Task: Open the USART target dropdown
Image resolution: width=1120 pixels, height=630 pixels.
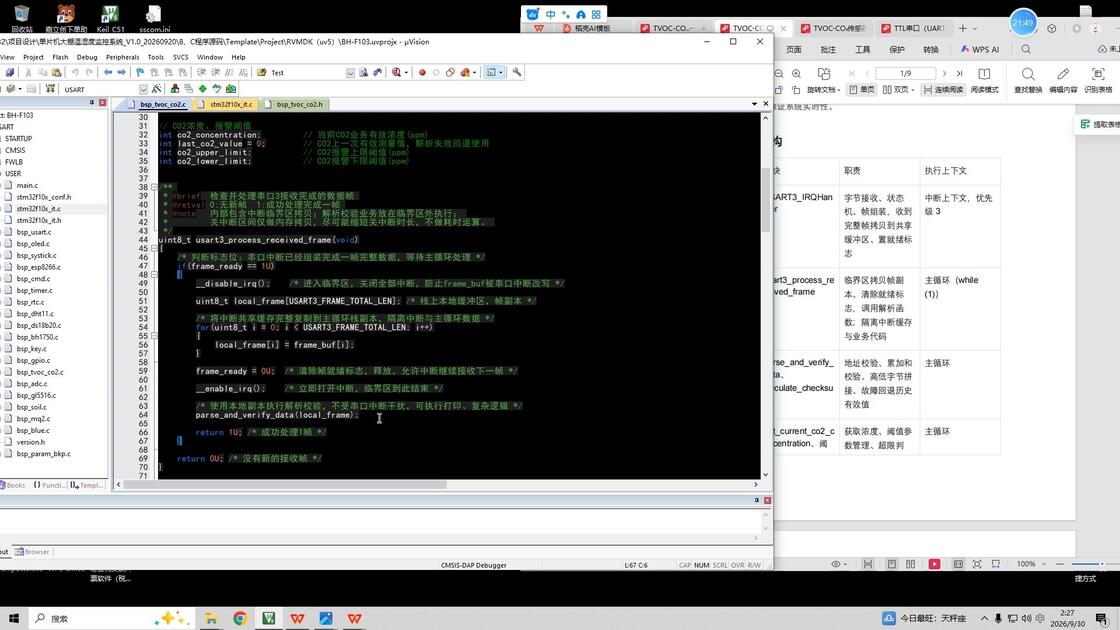Action: point(143,89)
